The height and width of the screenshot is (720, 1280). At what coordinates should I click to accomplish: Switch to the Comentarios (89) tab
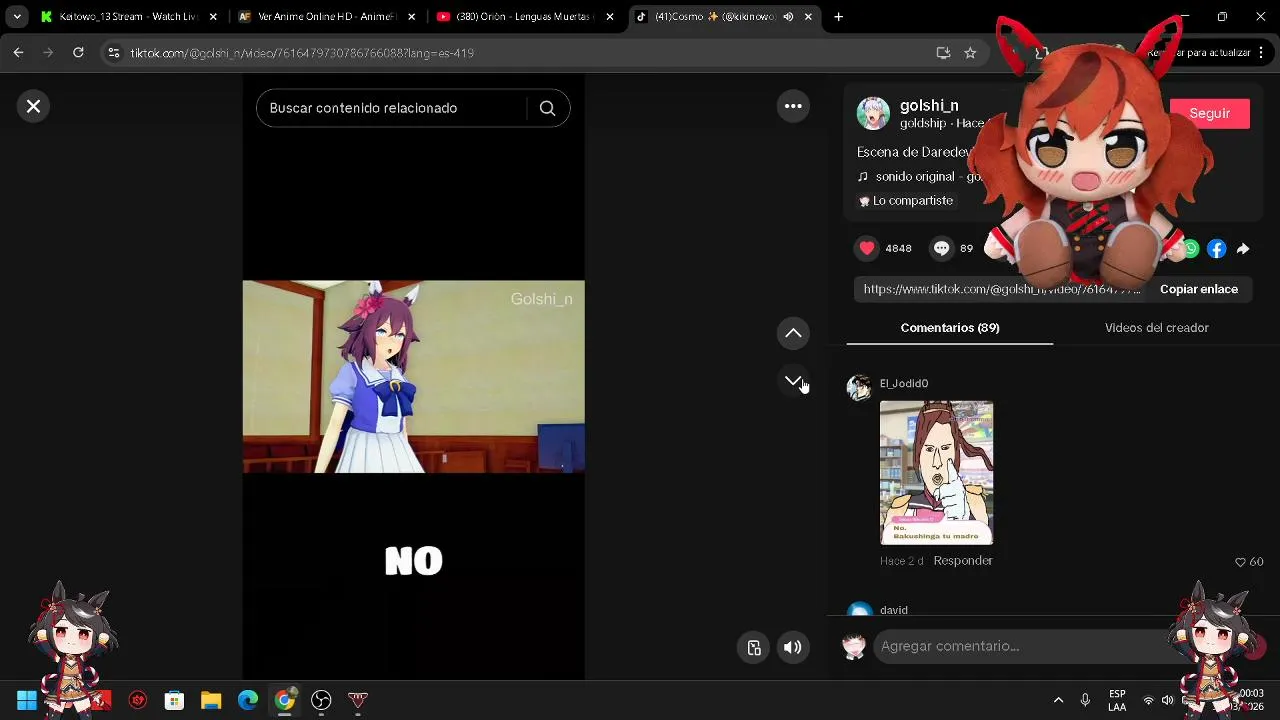click(950, 327)
